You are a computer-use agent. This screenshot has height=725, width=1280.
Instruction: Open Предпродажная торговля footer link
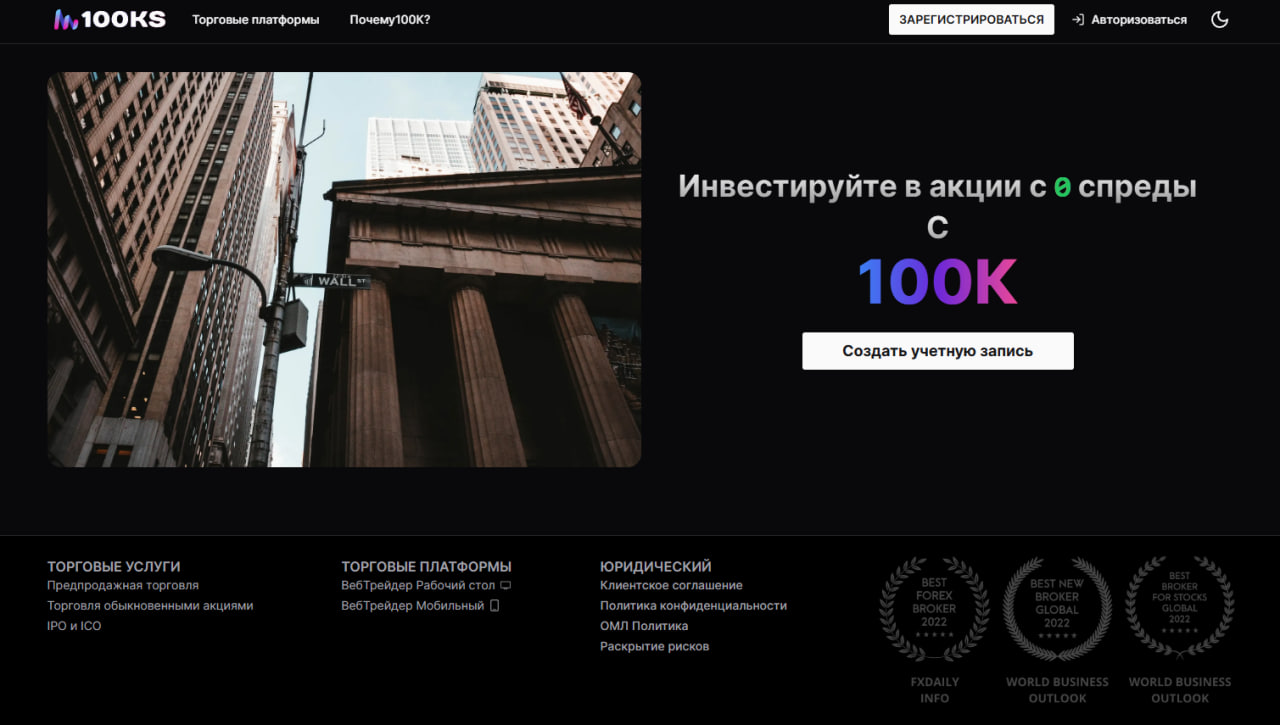coord(123,585)
